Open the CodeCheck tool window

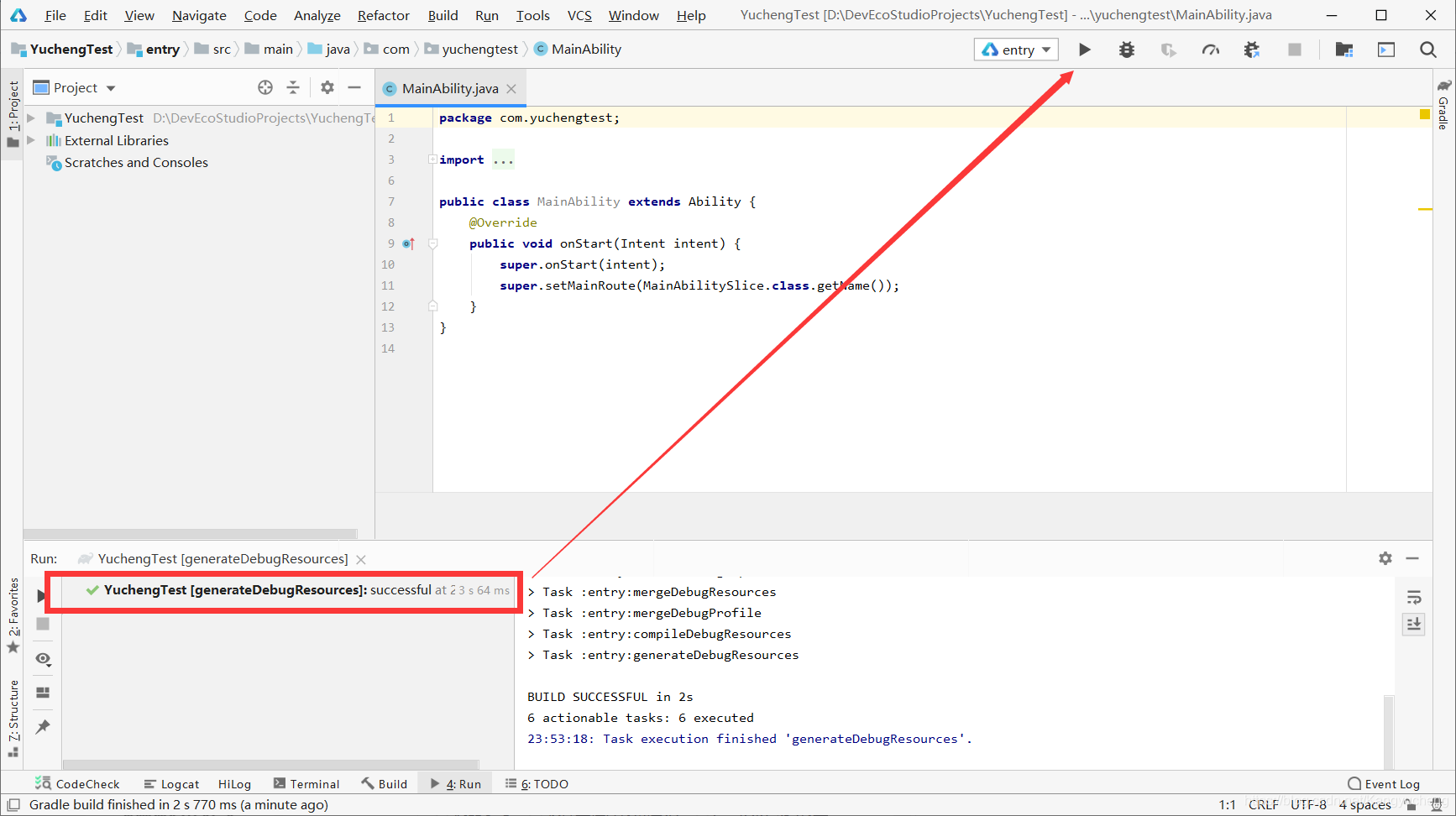click(77, 783)
